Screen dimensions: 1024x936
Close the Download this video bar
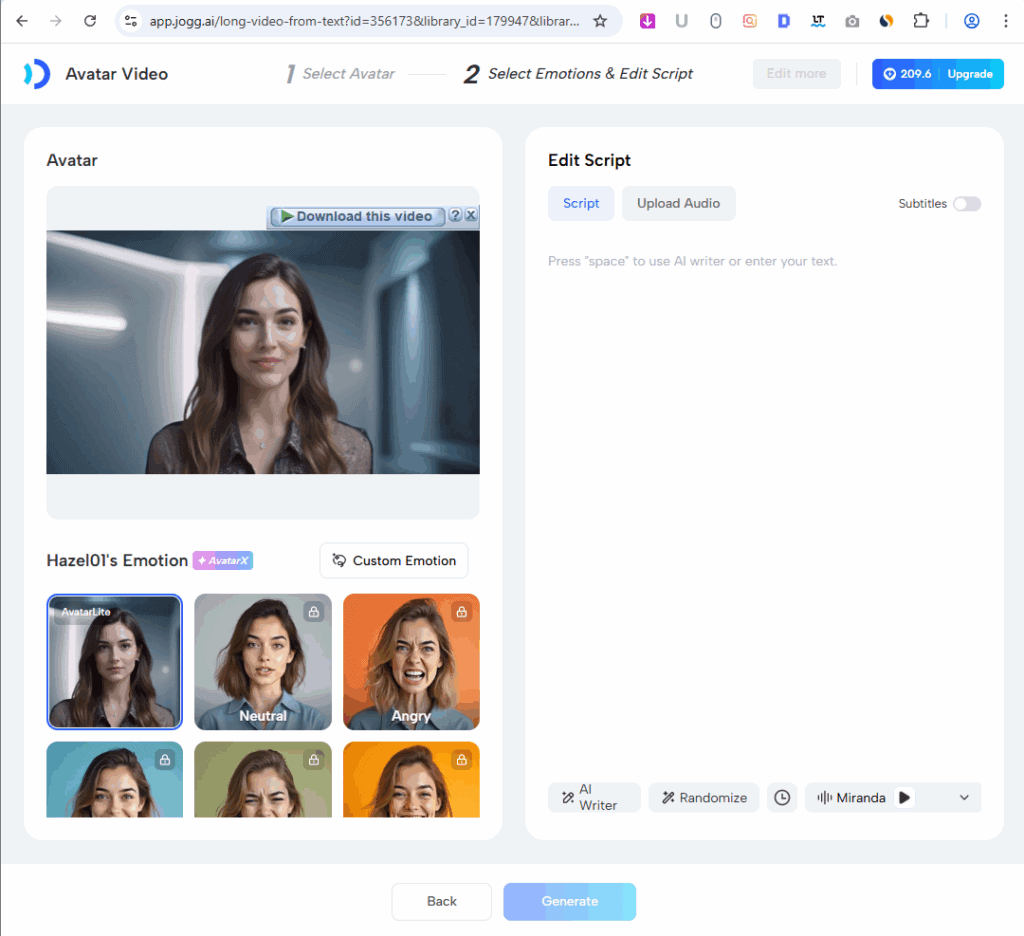coord(471,216)
